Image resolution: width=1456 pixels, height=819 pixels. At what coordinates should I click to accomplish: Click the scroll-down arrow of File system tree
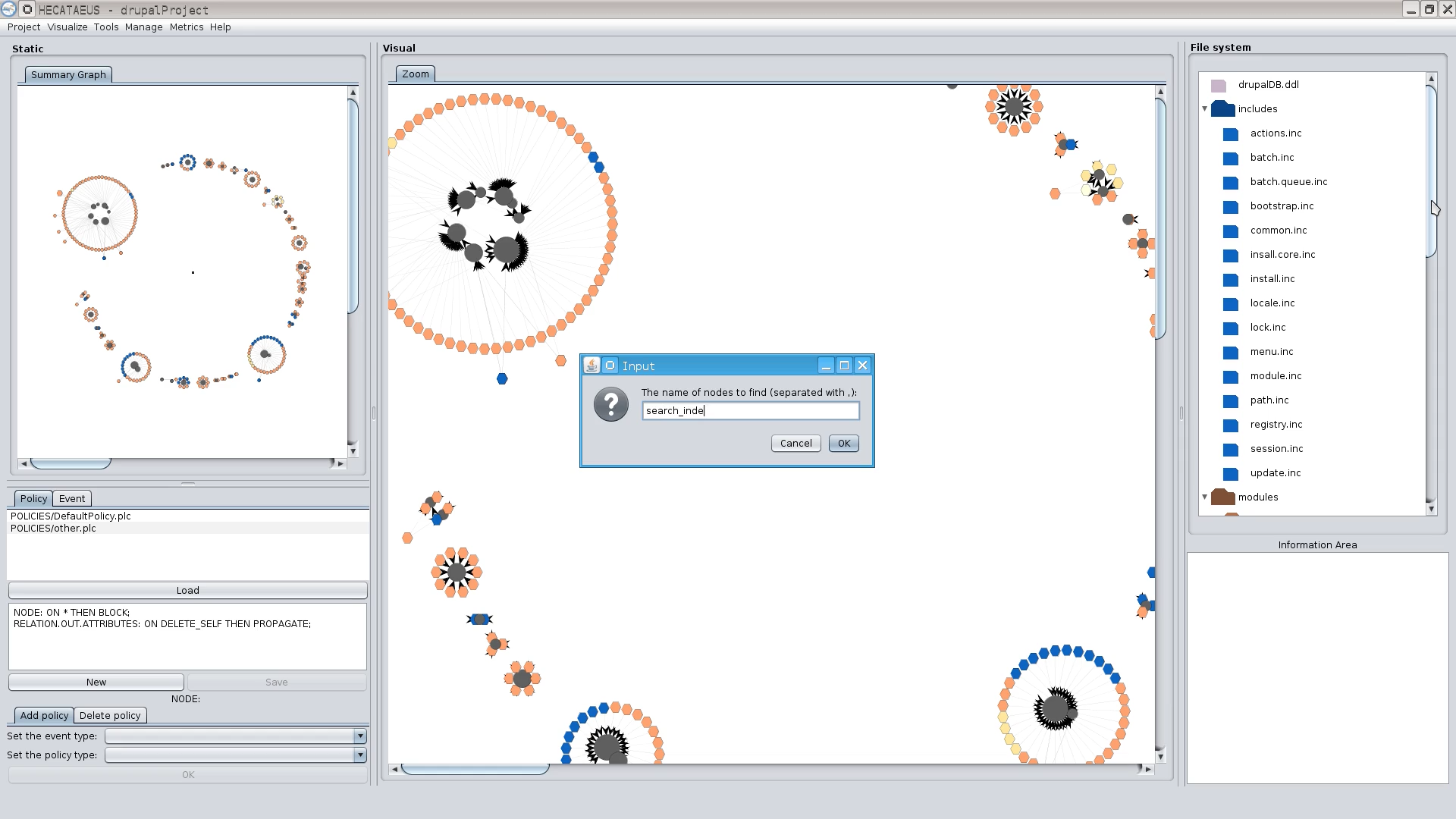(1431, 509)
